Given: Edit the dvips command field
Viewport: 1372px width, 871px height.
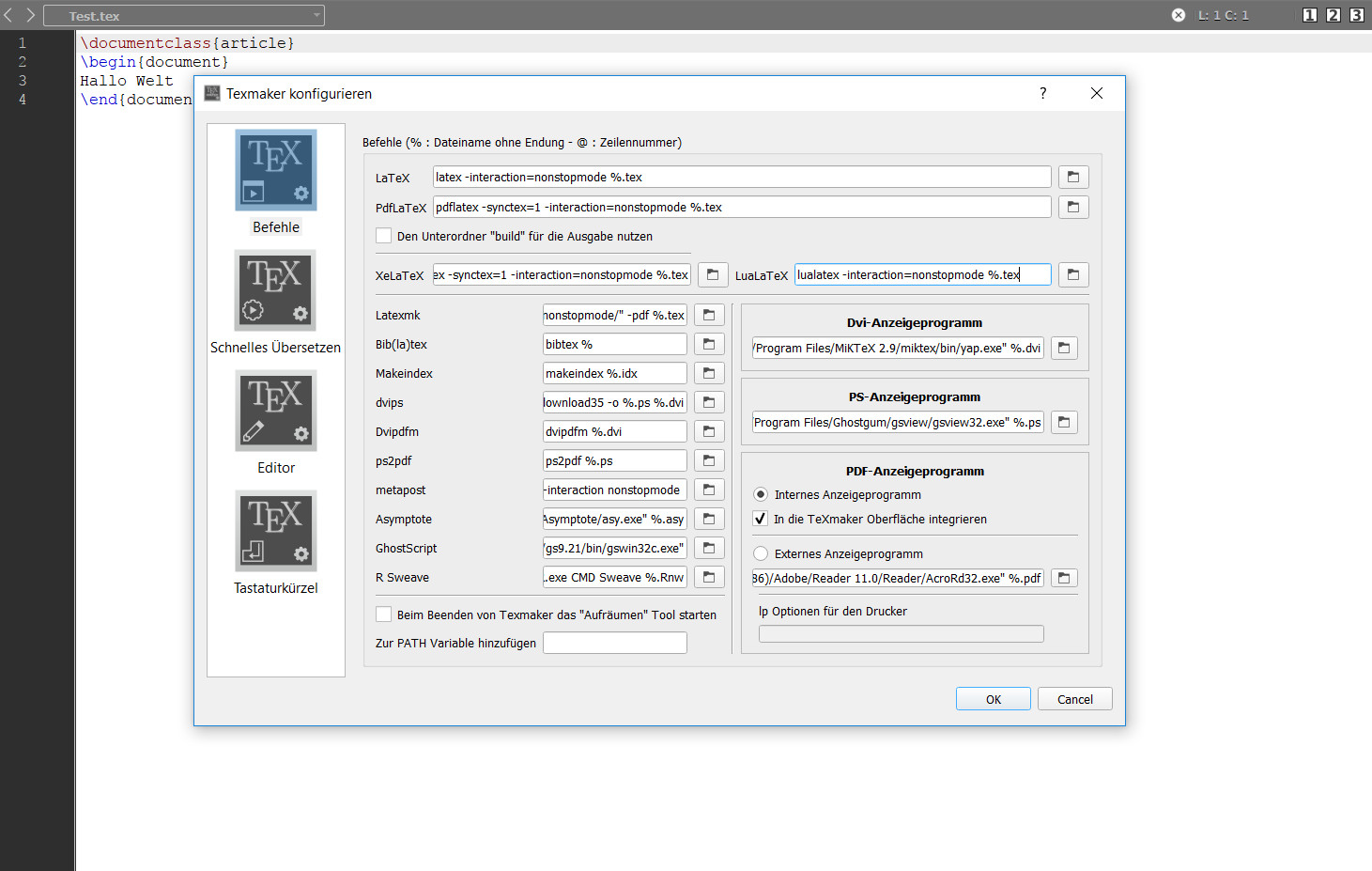Looking at the screenshot, I should point(615,402).
